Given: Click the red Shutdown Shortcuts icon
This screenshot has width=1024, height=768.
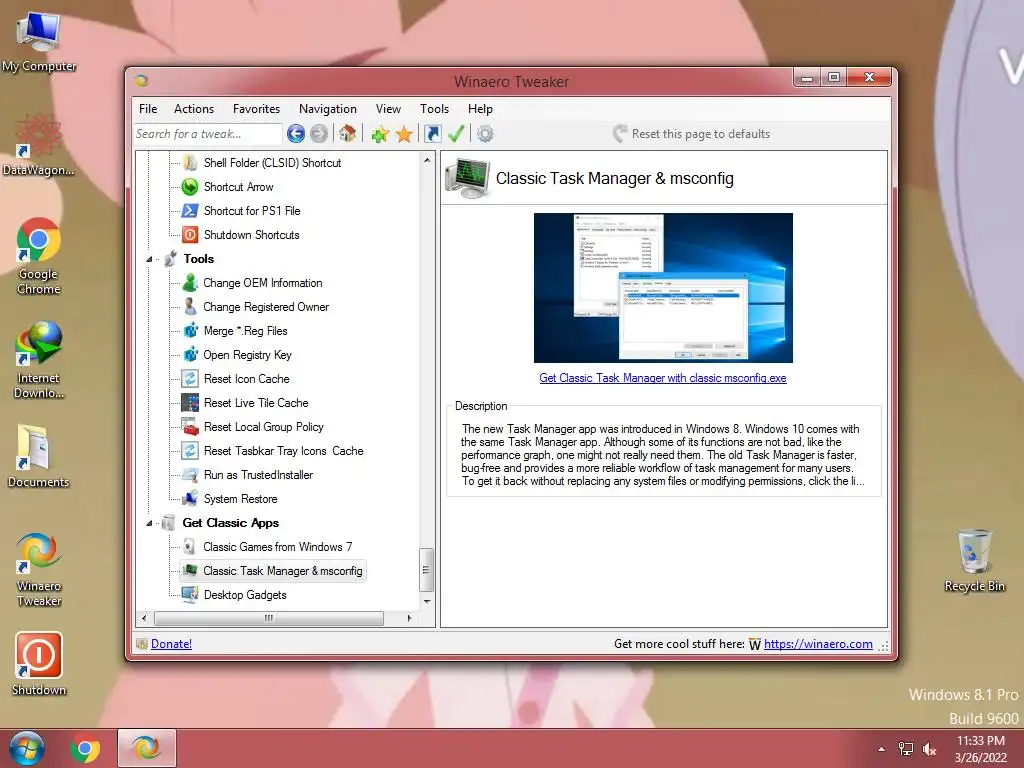Looking at the screenshot, I should click(190, 234).
